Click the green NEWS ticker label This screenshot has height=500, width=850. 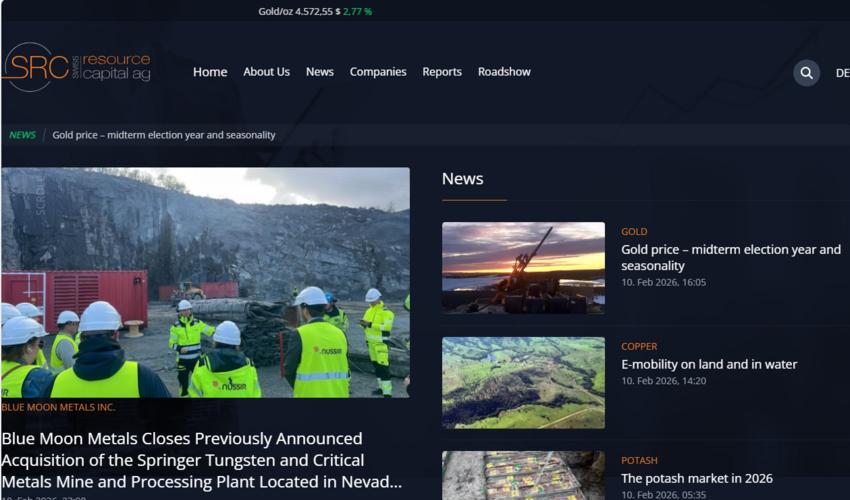tap(22, 135)
